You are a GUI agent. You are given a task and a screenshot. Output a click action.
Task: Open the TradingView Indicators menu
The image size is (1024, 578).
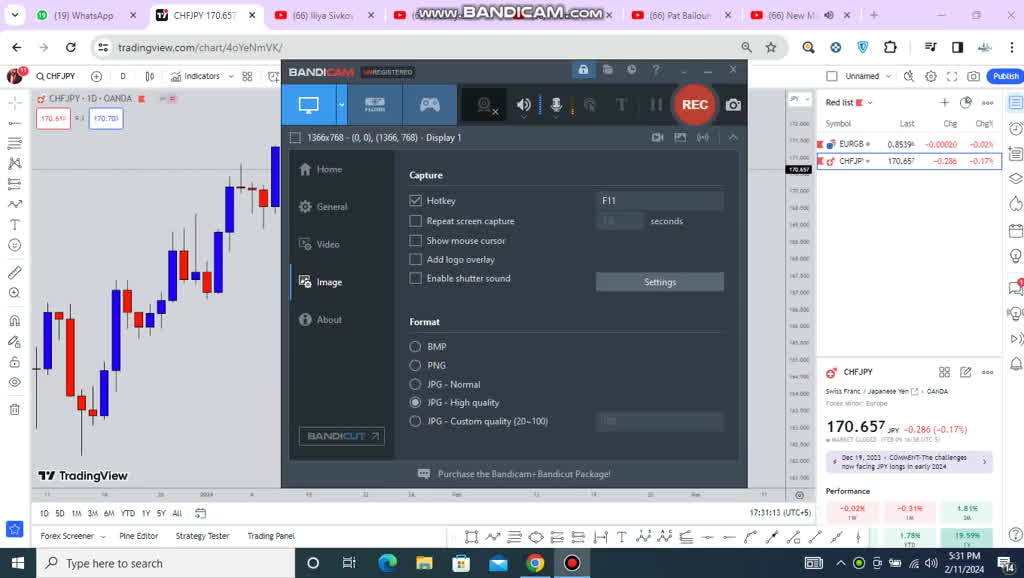[195, 76]
